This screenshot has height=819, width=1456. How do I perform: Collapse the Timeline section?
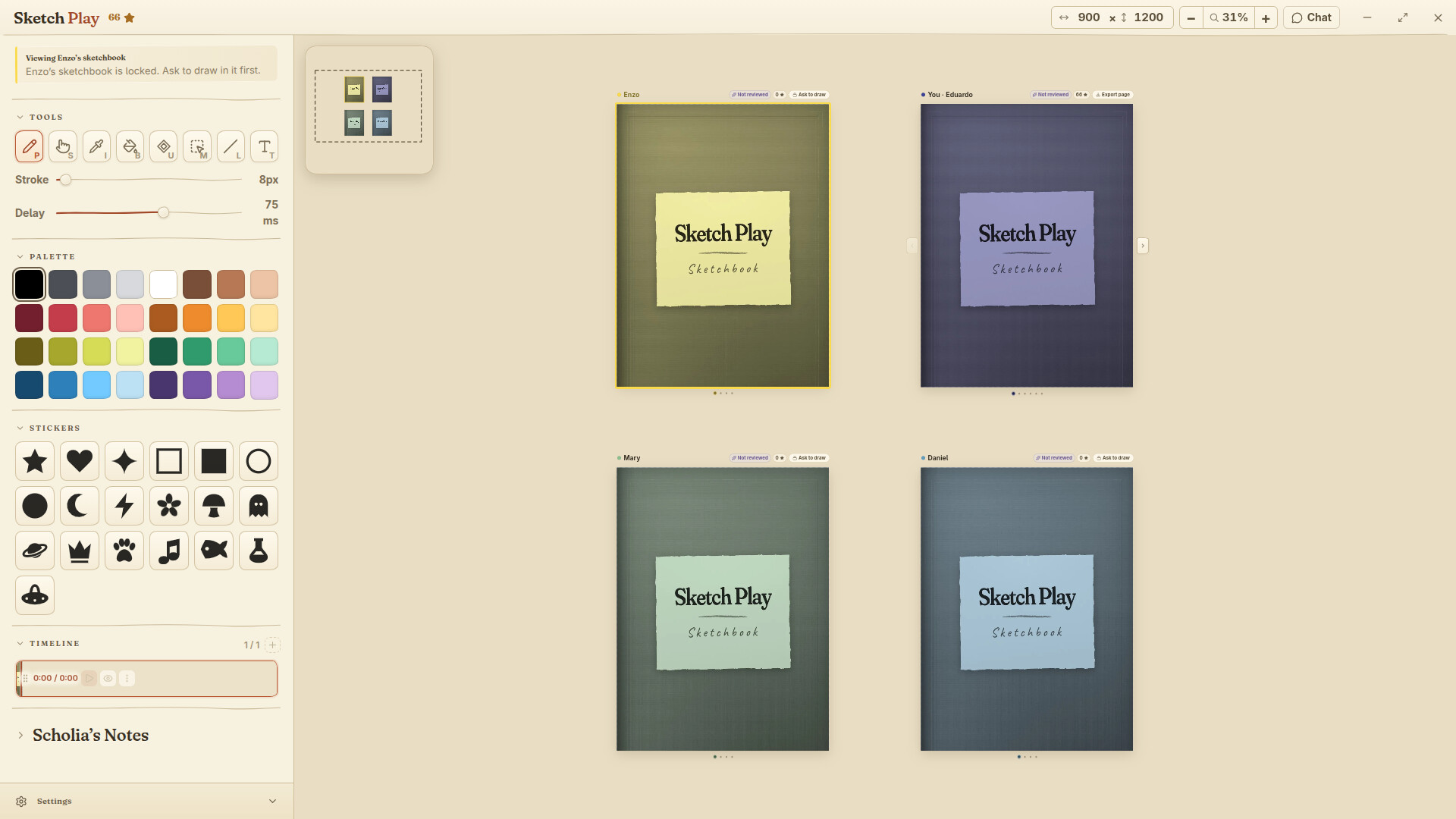(20, 644)
